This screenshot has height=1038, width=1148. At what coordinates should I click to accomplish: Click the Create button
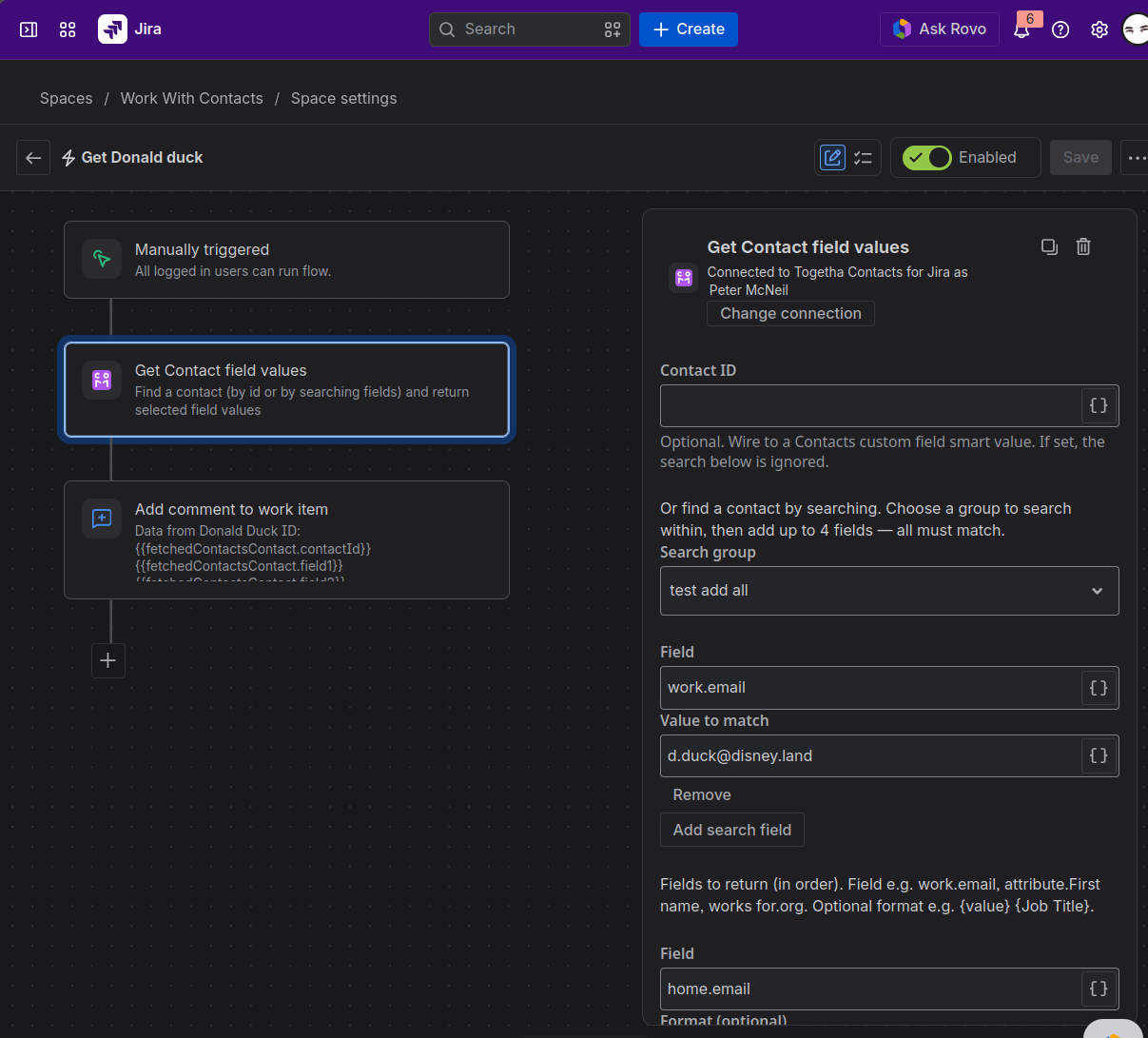coord(689,29)
